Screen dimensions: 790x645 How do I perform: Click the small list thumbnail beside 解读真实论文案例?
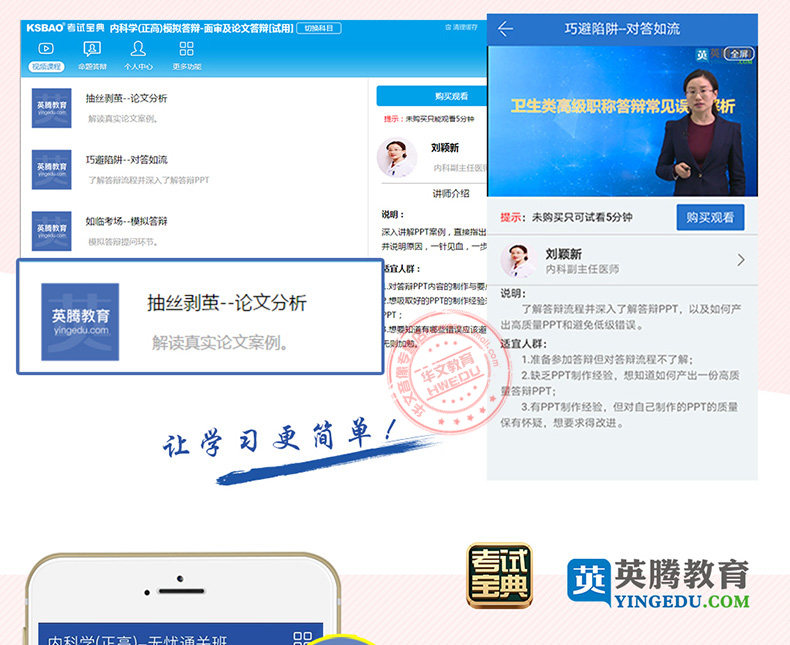pyautogui.click(x=51, y=108)
